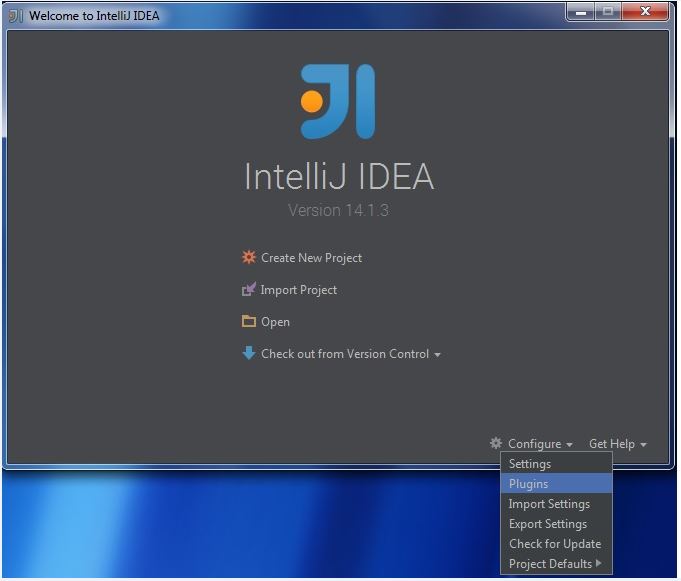Click the Project Defaults submenu arrow
Viewport: 681px width, 581px height.
click(x=598, y=563)
